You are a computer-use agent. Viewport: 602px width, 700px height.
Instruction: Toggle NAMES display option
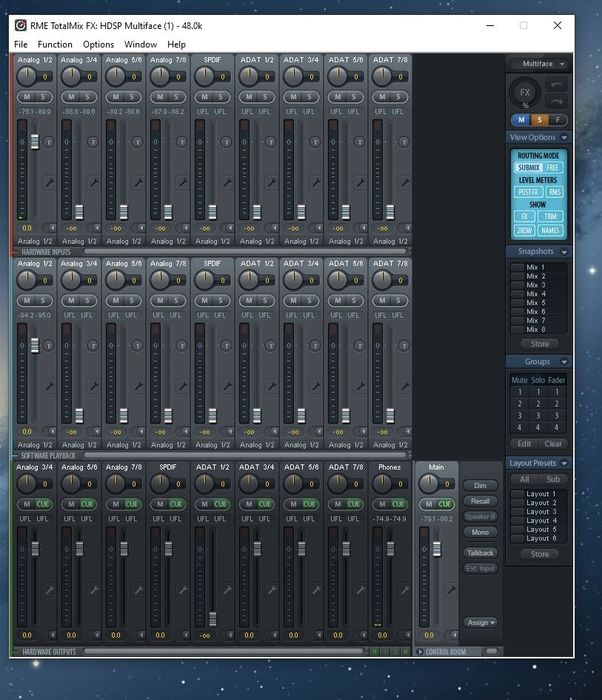tap(551, 230)
